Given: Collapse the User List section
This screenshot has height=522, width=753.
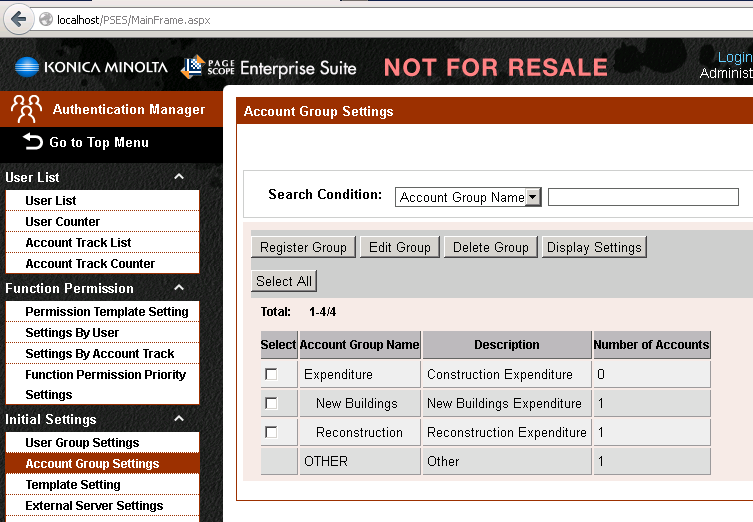Looking at the screenshot, I should coord(179,177).
